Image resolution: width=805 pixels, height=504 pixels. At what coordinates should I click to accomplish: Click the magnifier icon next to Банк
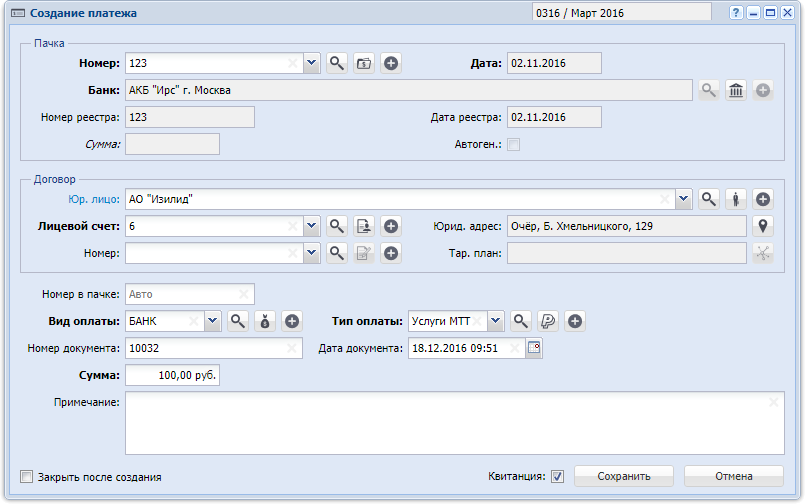[709, 90]
